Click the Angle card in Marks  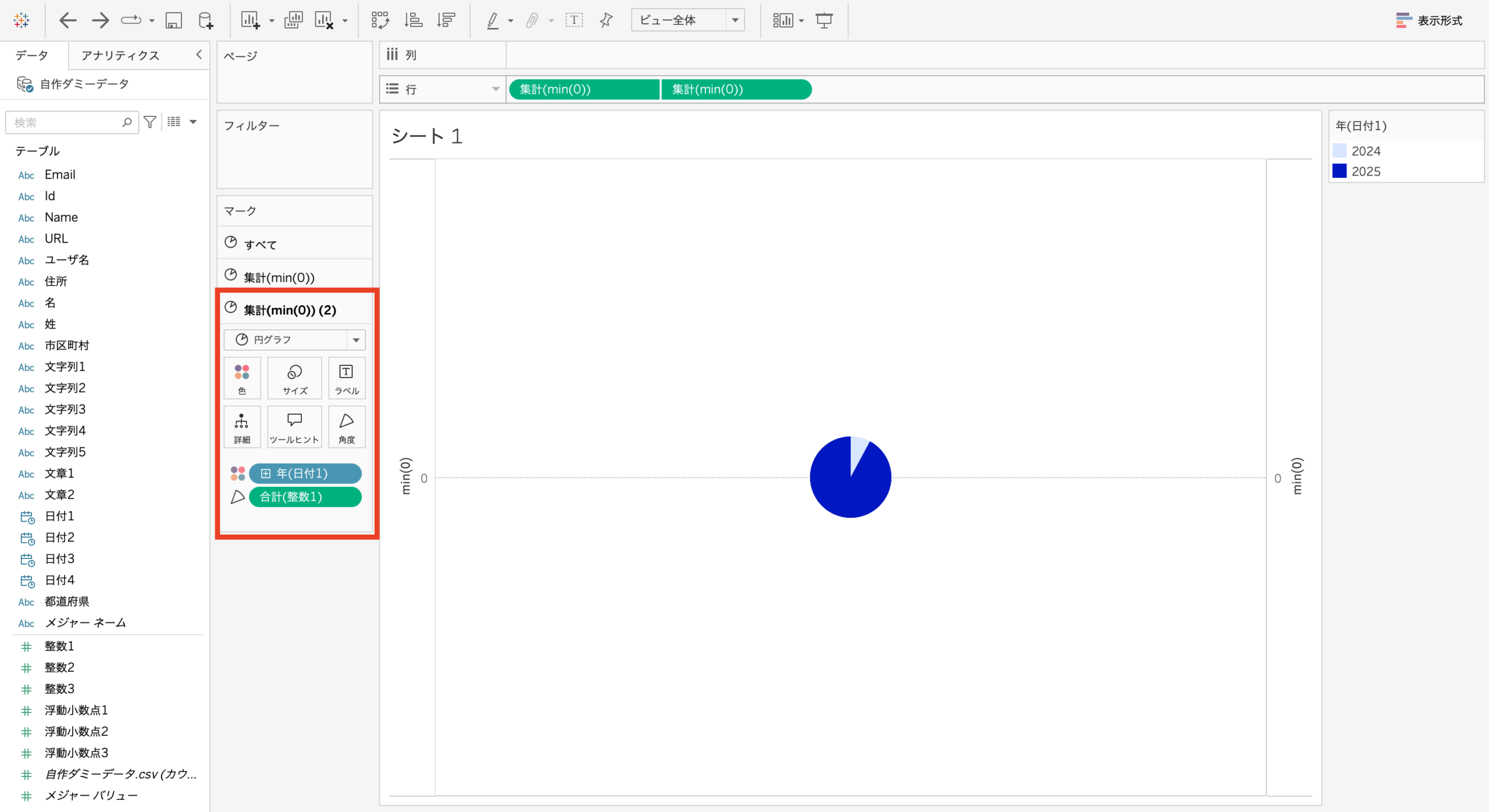347,427
